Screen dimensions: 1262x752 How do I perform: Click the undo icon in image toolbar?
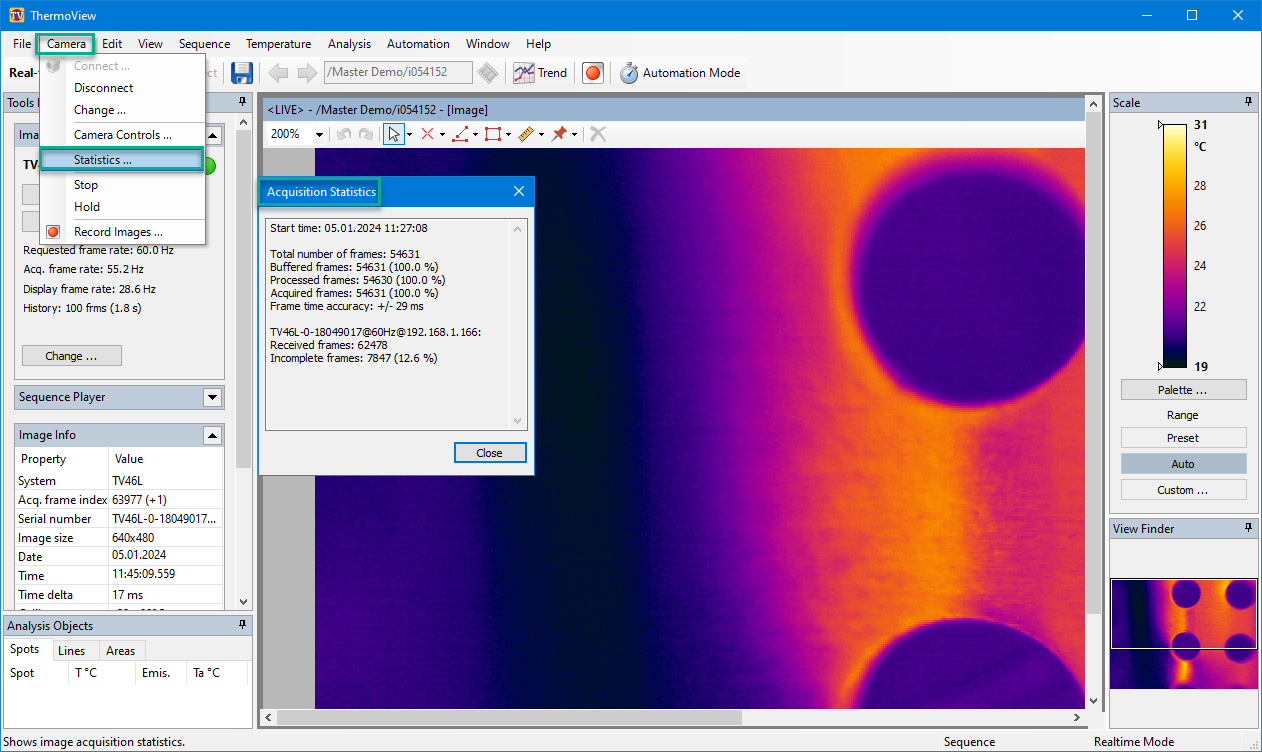(344, 134)
